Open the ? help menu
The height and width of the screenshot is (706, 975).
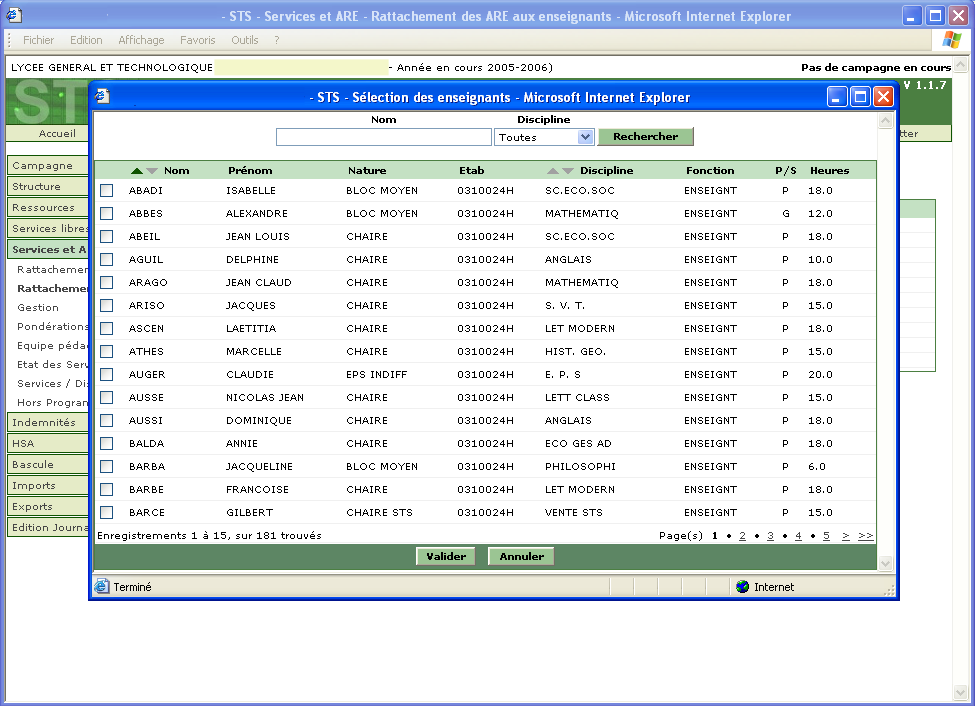[277, 40]
